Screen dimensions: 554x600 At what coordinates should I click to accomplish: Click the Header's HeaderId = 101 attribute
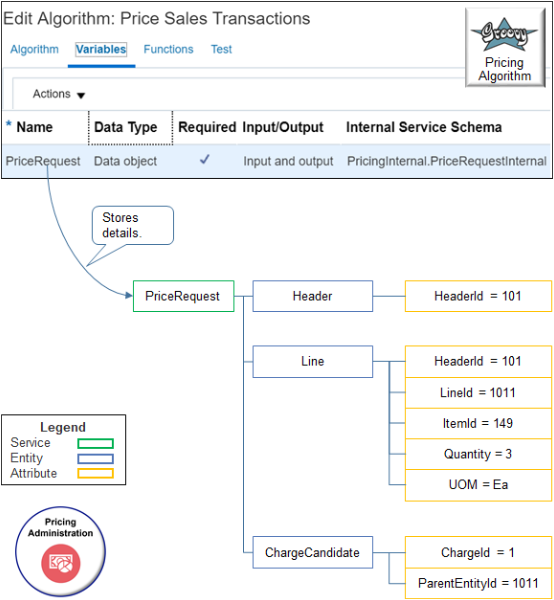478,296
